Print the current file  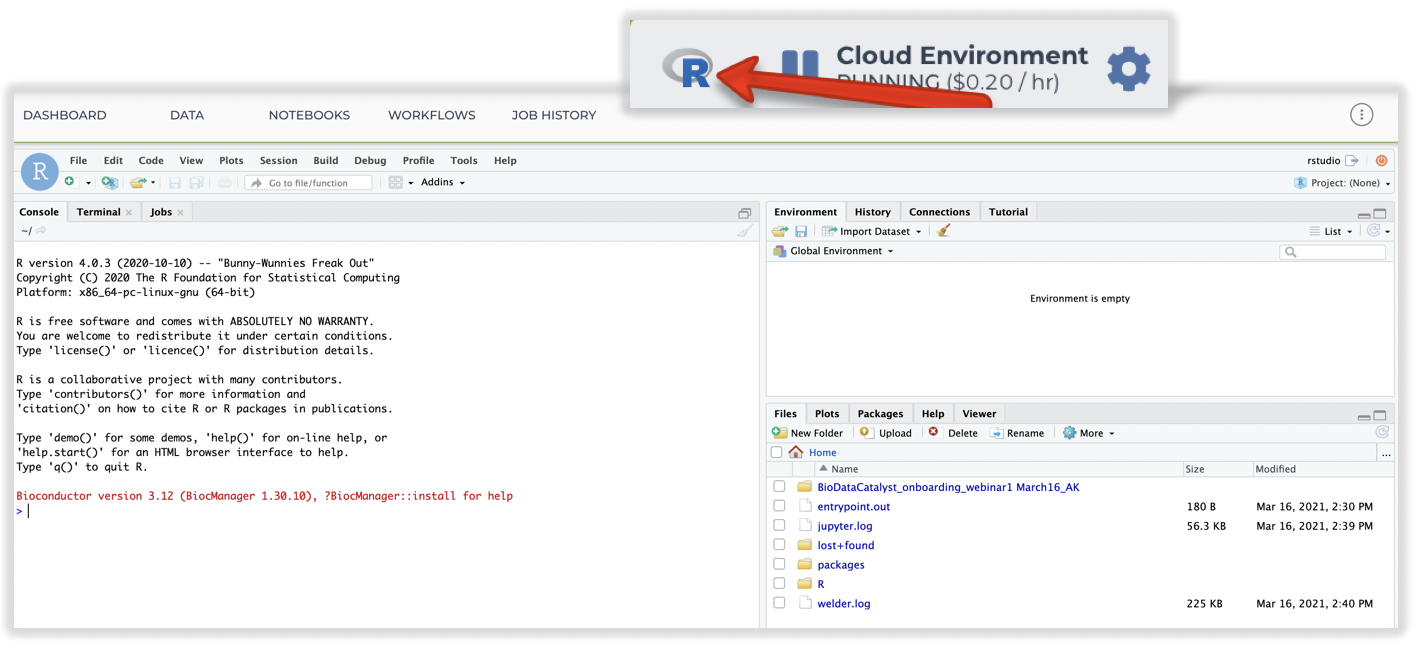[x=225, y=183]
